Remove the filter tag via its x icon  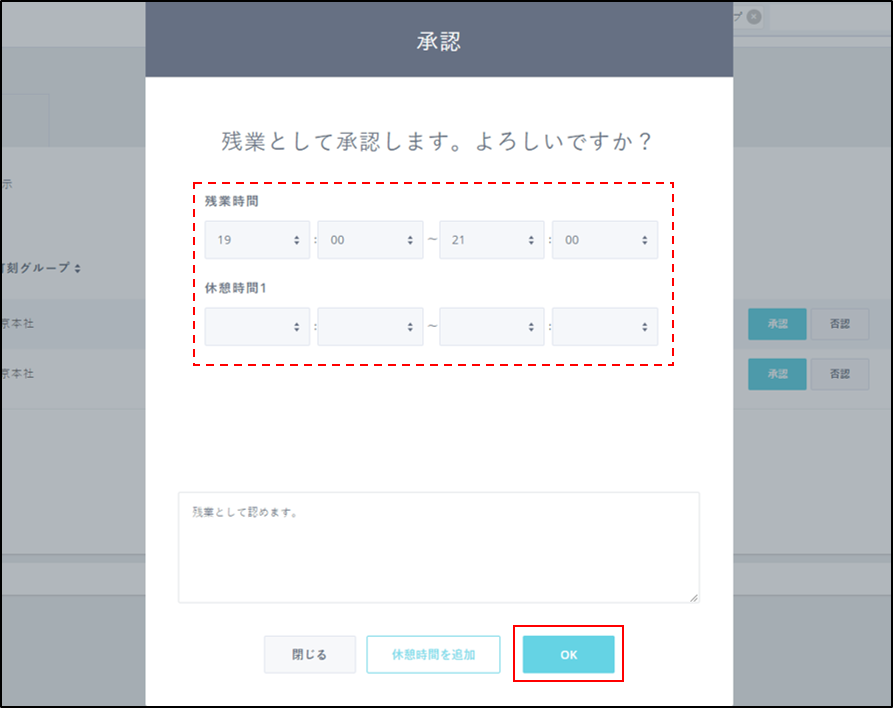coord(753,16)
